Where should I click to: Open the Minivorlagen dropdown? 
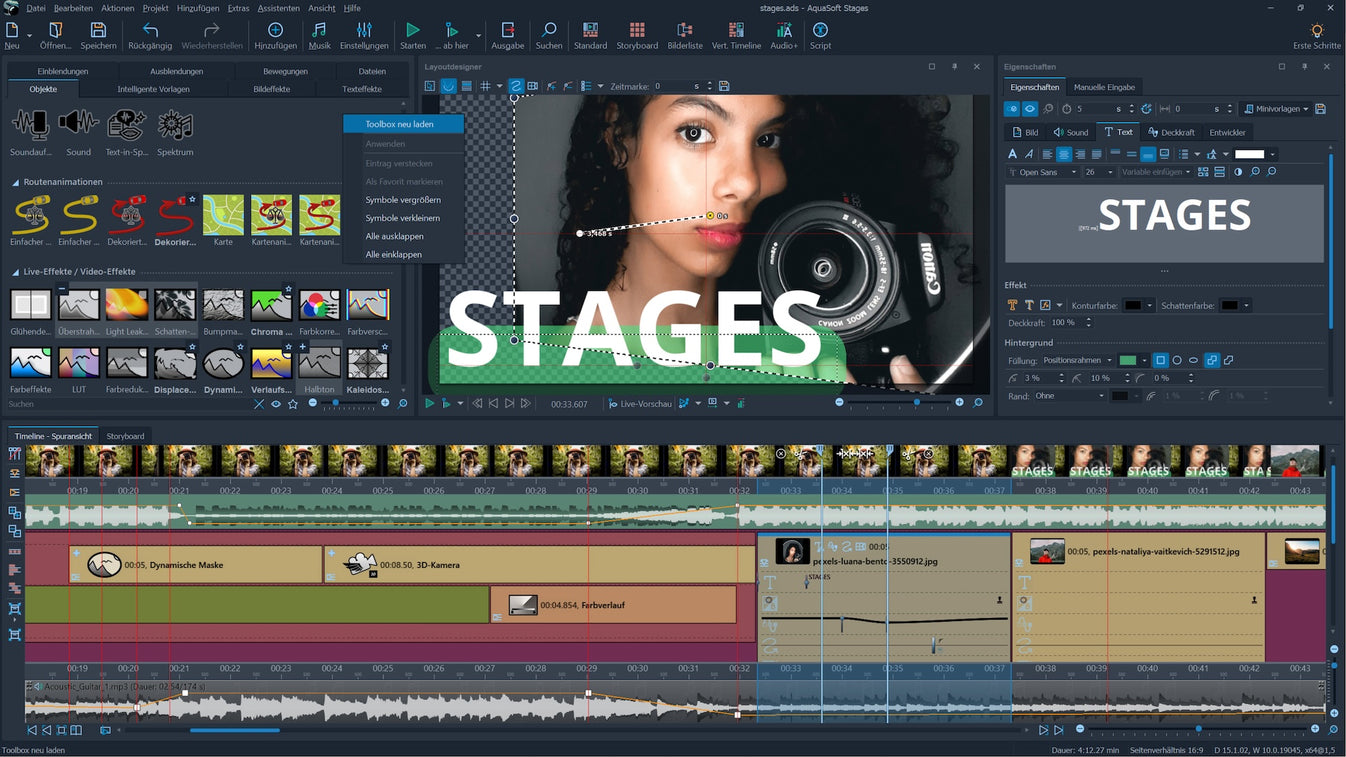(x=1277, y=108)
